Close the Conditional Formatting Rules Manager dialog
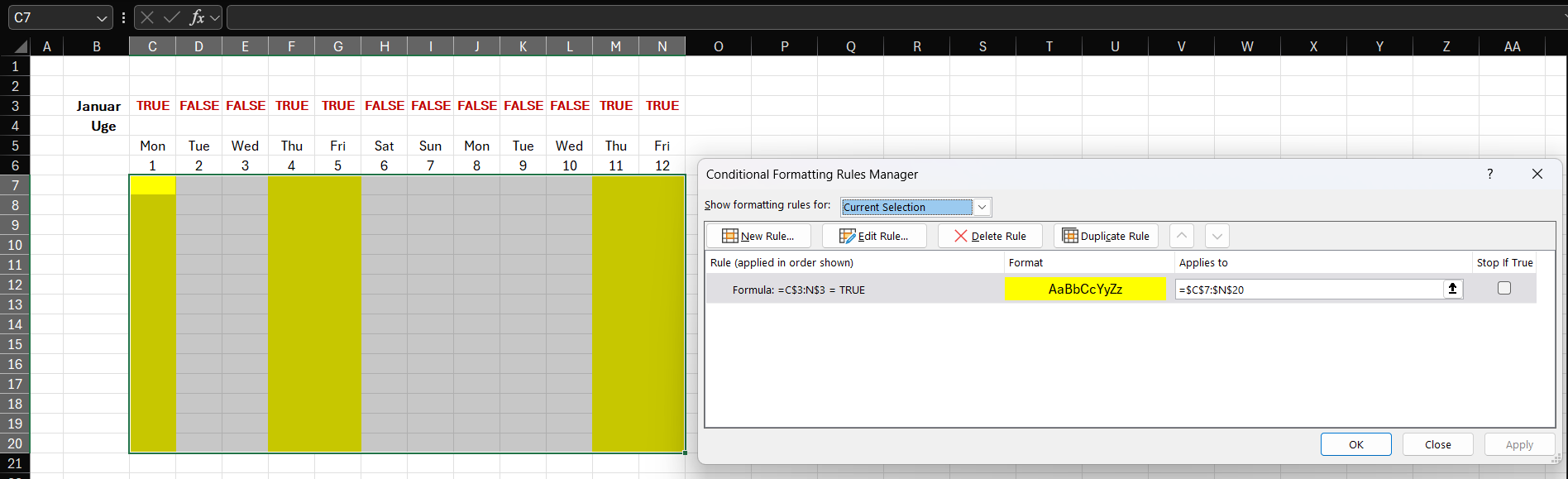This screenshot has height=479, width=1568. [x=1537, y=174]
